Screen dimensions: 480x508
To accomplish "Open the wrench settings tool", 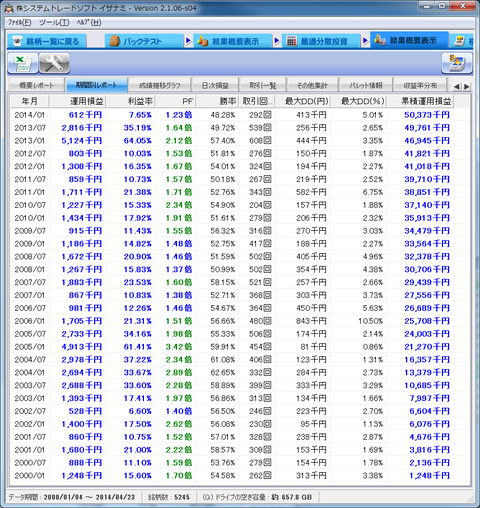I will tap(54, 63).
